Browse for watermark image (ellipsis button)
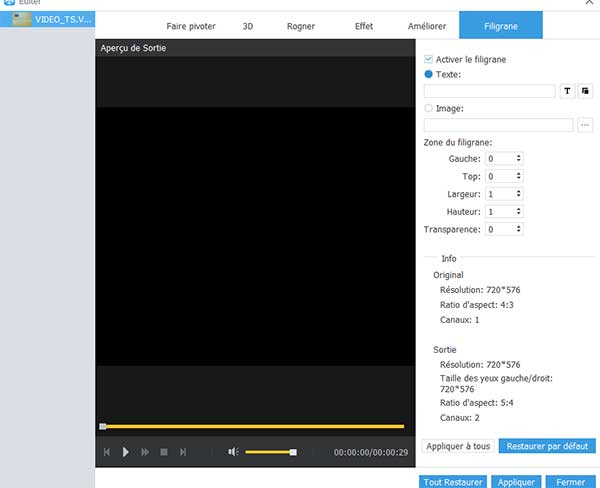This screenshot has height=488, width=600. tap(585, 125)
